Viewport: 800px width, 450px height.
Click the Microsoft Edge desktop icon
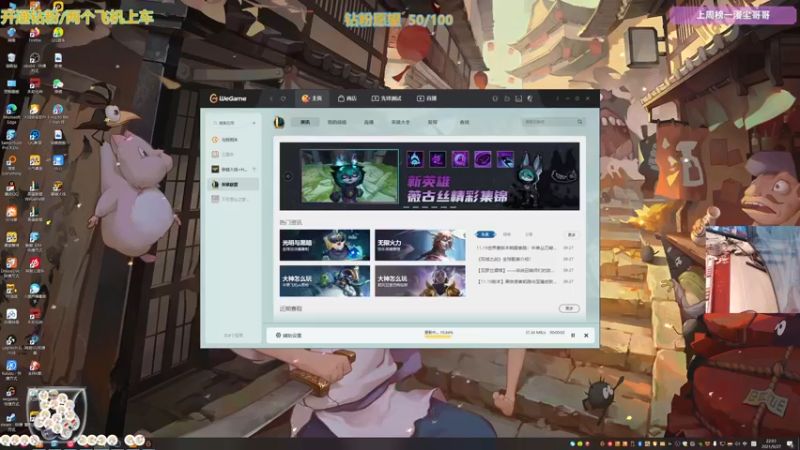pyautogui.click(x=11, y=111)
